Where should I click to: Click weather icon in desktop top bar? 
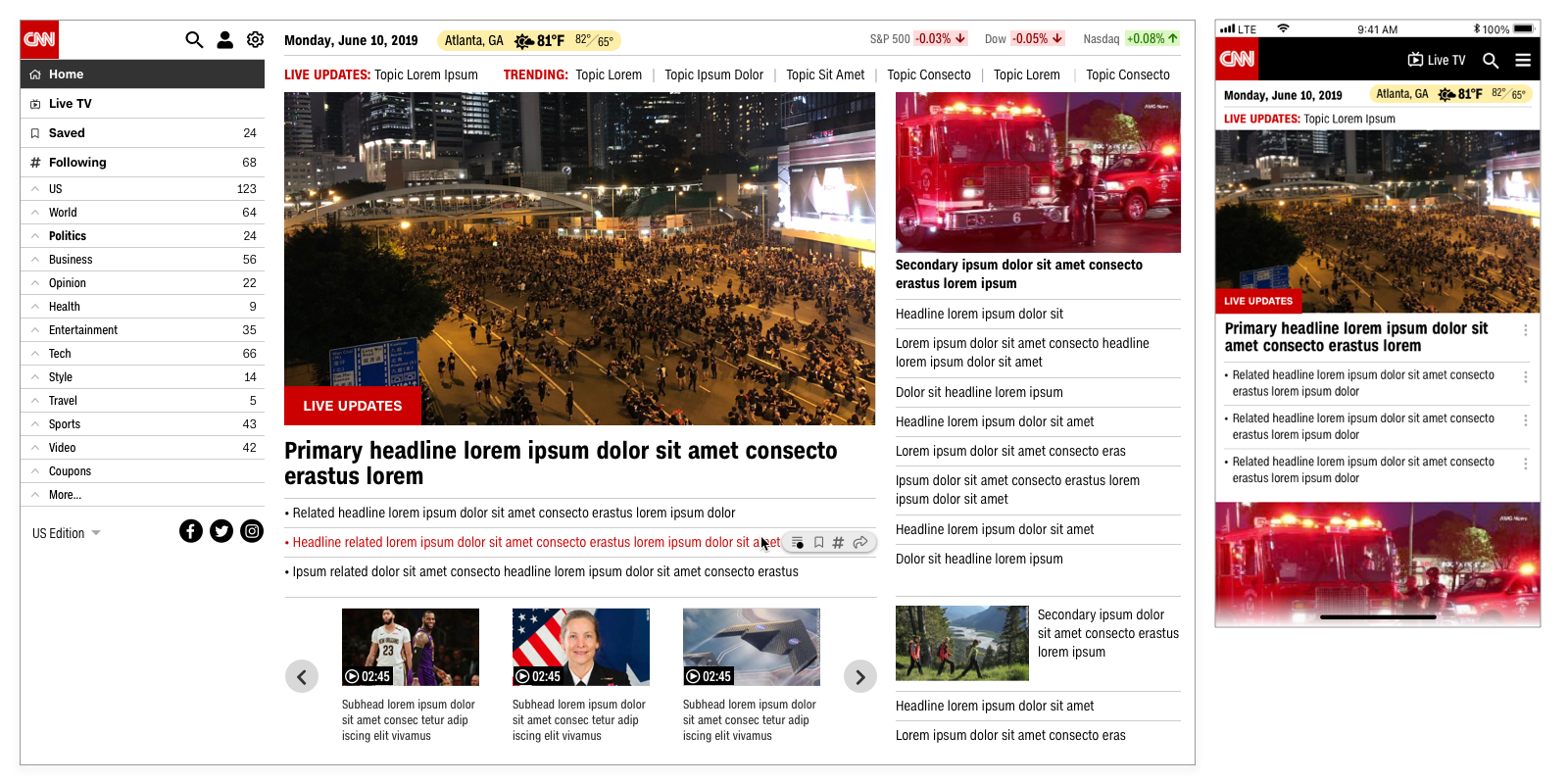click(x=524, y=41)
